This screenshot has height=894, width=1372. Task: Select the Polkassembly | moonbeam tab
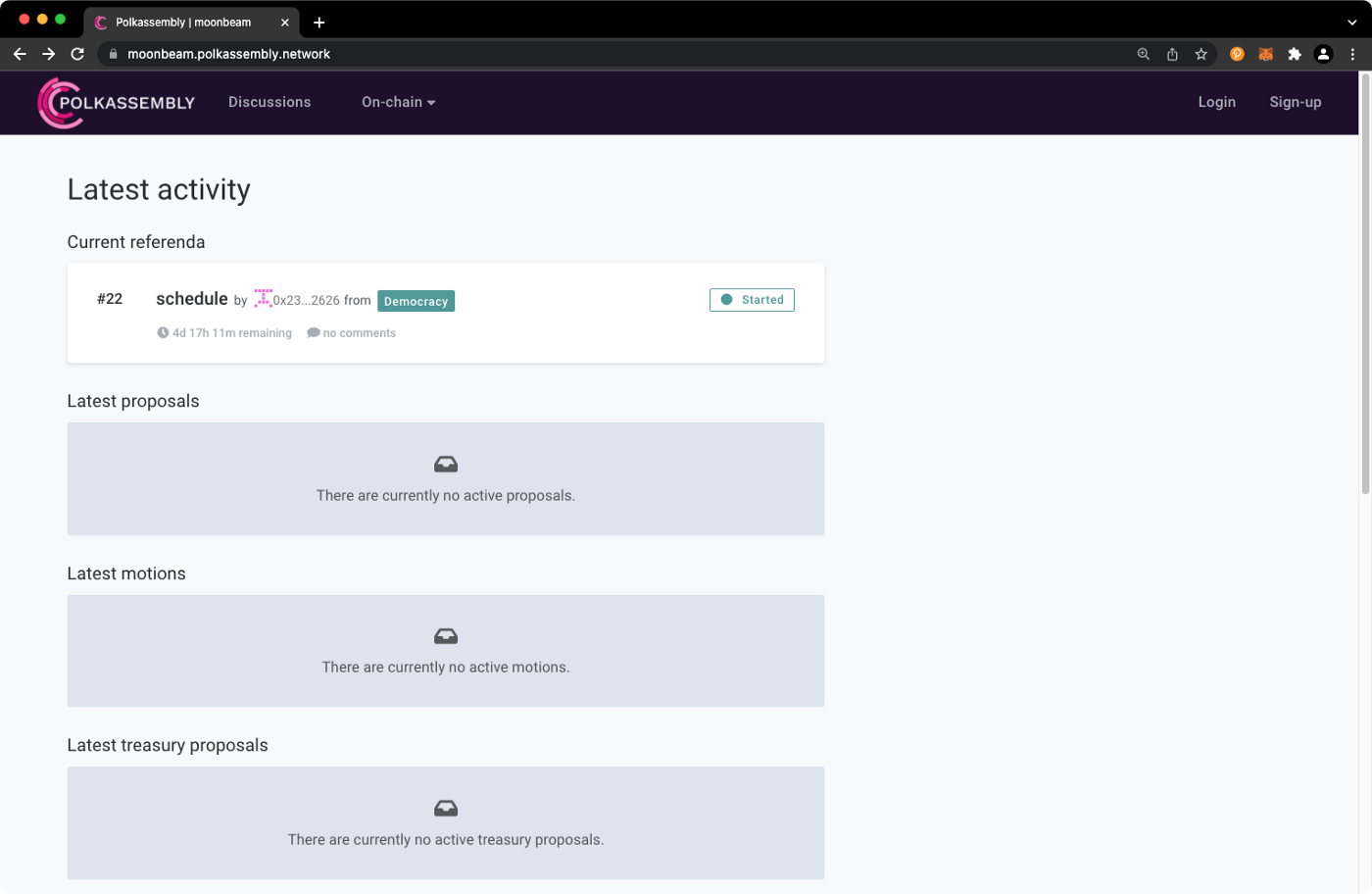coord(192,22)
